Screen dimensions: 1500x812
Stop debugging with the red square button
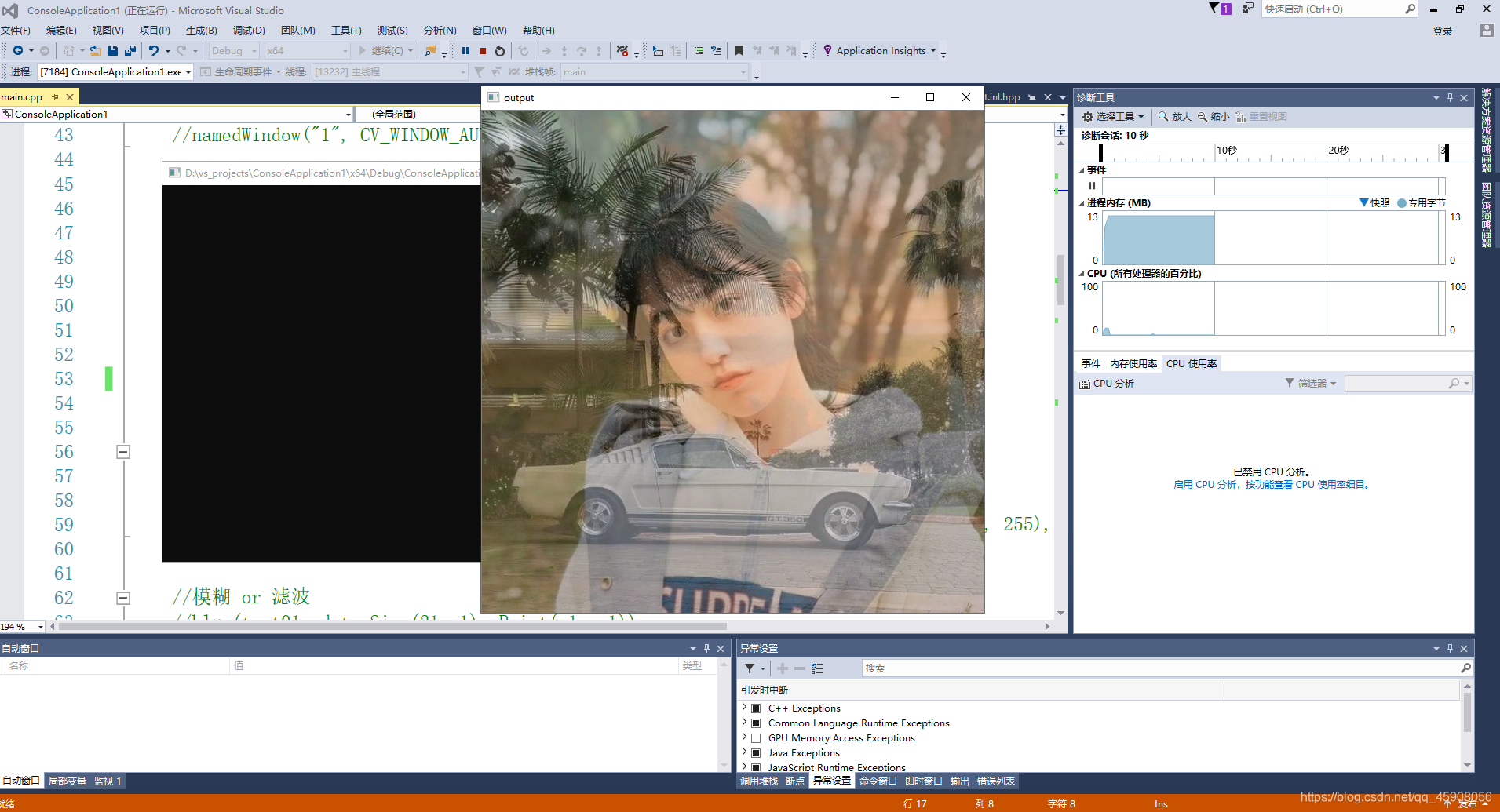[x=483, y=51]
